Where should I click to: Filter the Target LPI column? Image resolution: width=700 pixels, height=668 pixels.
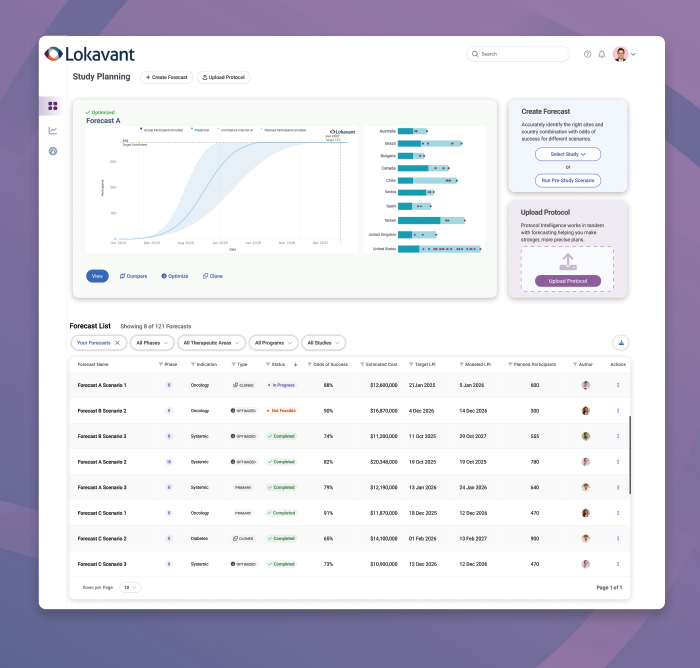click(x=411, y=364)
